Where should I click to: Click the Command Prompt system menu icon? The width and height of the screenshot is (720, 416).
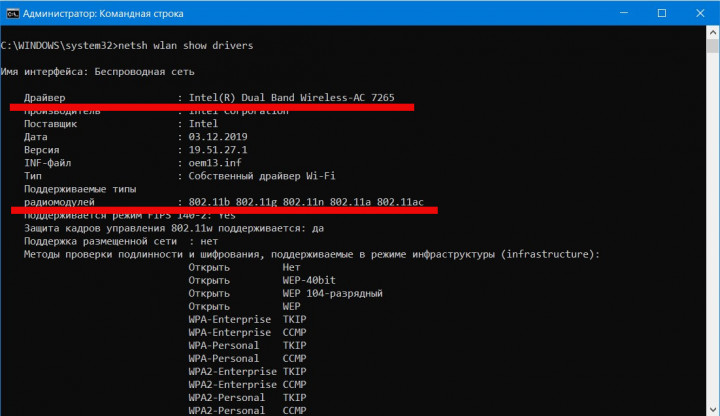(x=12, y=13)
